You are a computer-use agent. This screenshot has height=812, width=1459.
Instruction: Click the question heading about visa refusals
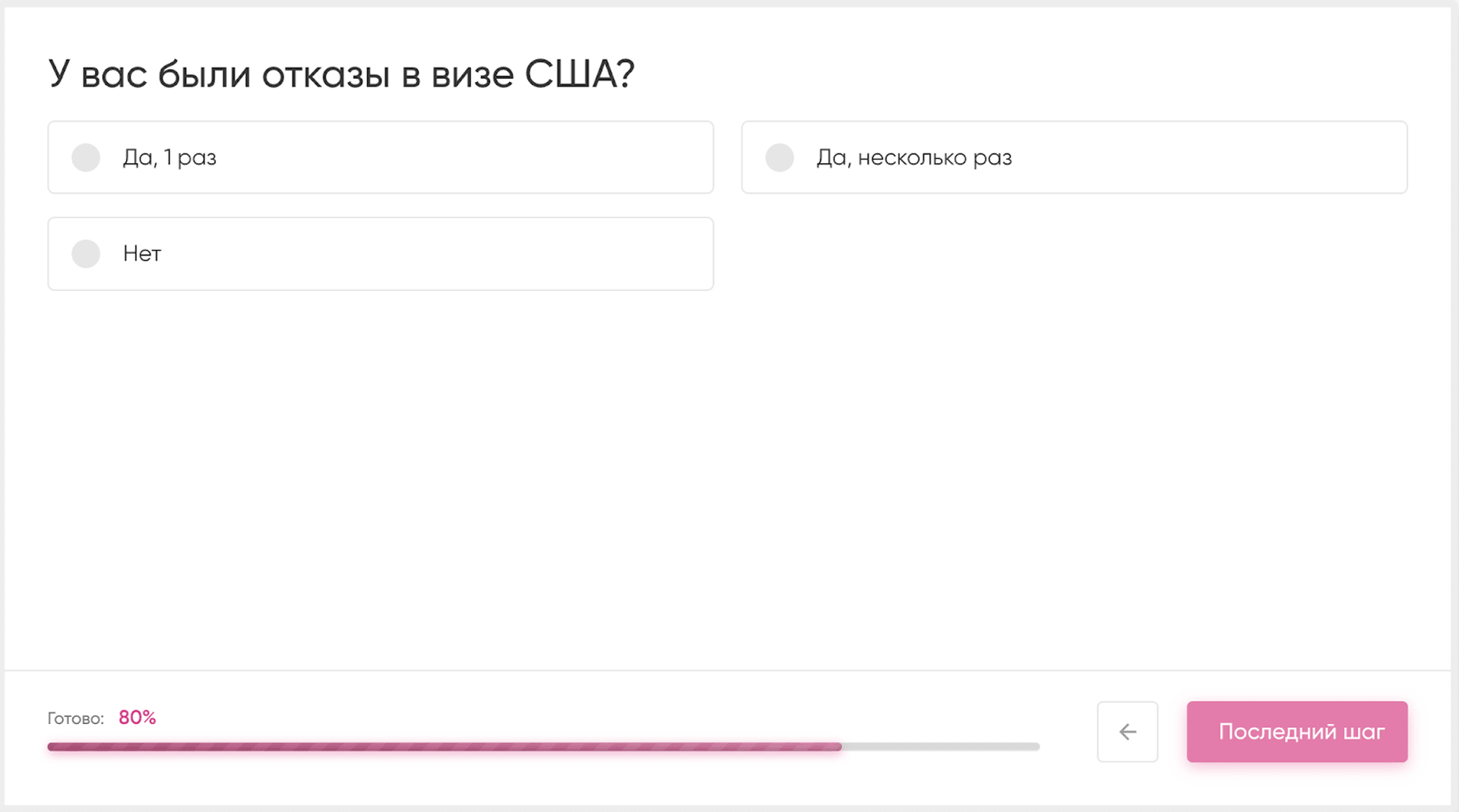(x=340, y=74)
